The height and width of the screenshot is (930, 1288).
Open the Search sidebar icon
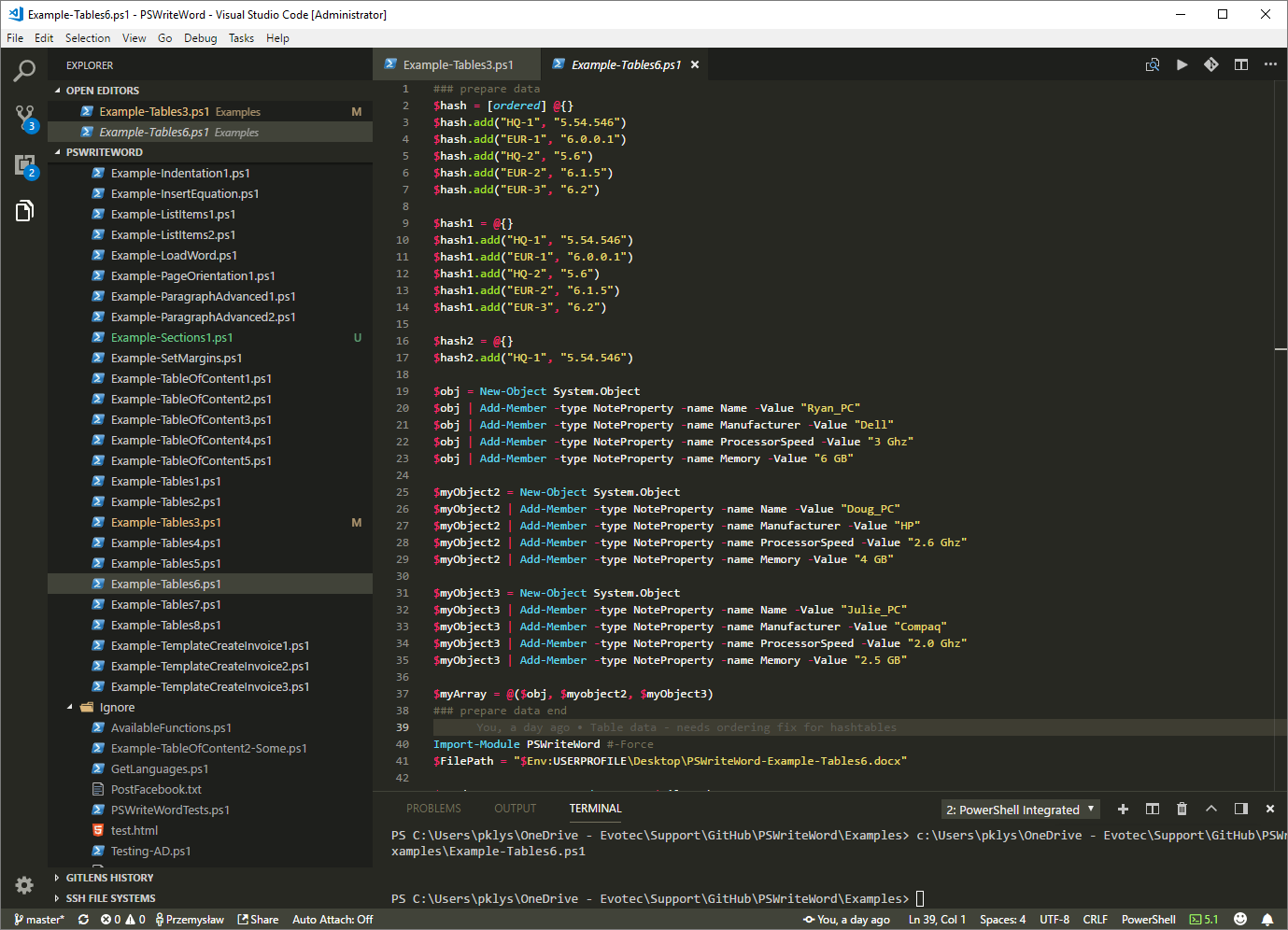24,70
